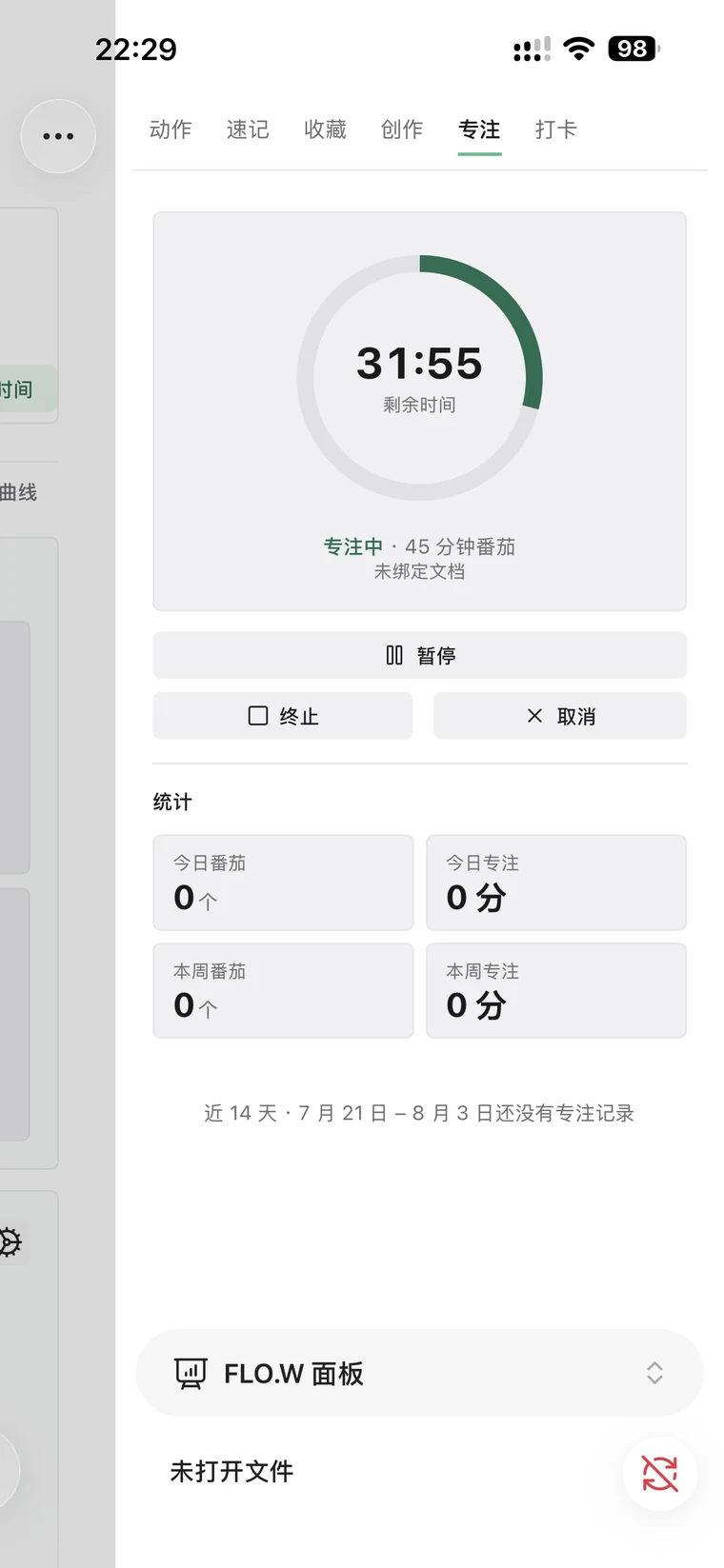This screenshot has height=1568, width=724.
Task: Click the gear settings icon in sidebar
Action: click(x=9, y=1241)
